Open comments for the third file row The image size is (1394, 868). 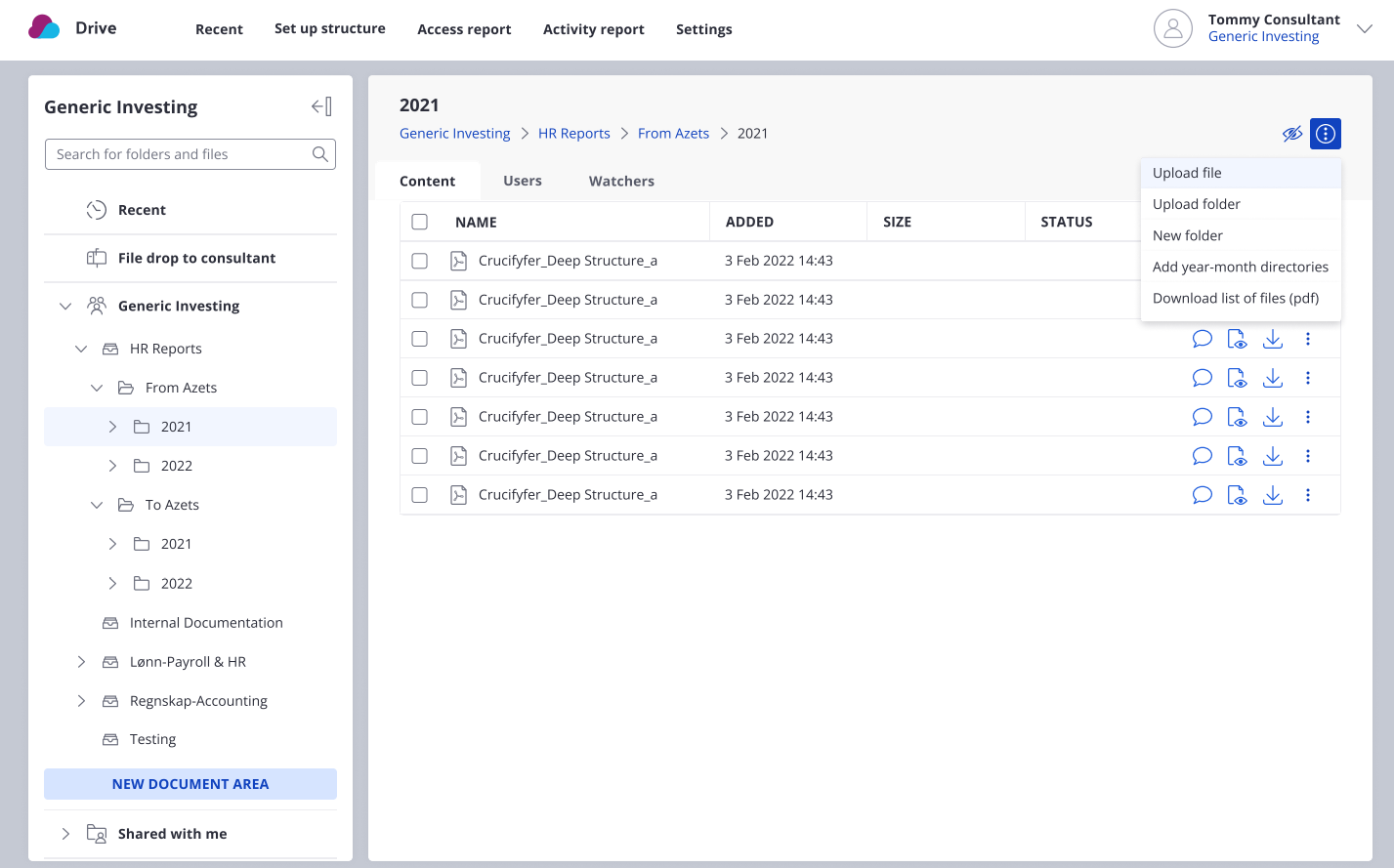point(1203,339)
